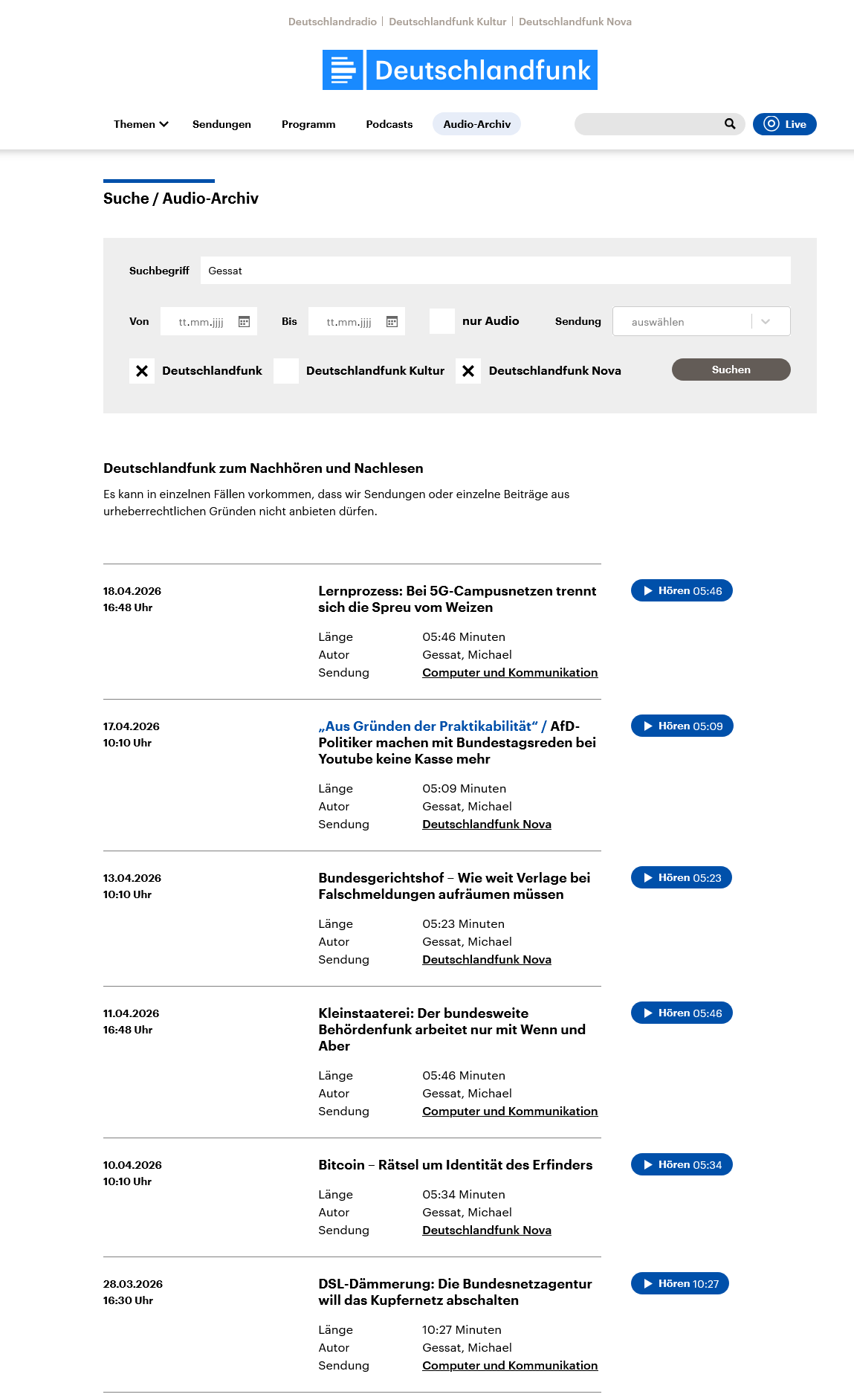This screenshot has height=1400, width=854.
Task: Enable the nur Audio checkbox
Action: pyautogui.click(x=442, y=321)
